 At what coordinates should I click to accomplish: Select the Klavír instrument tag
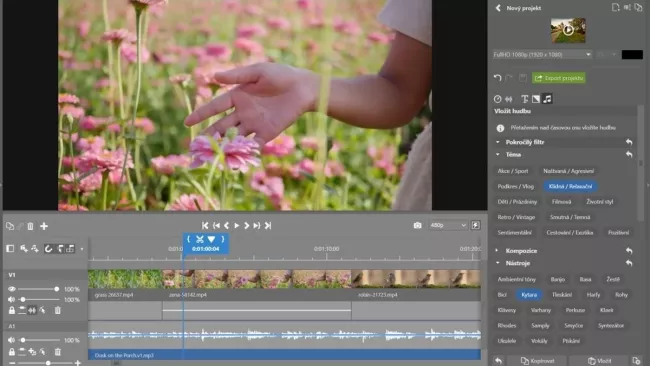(x=606, y=310)
